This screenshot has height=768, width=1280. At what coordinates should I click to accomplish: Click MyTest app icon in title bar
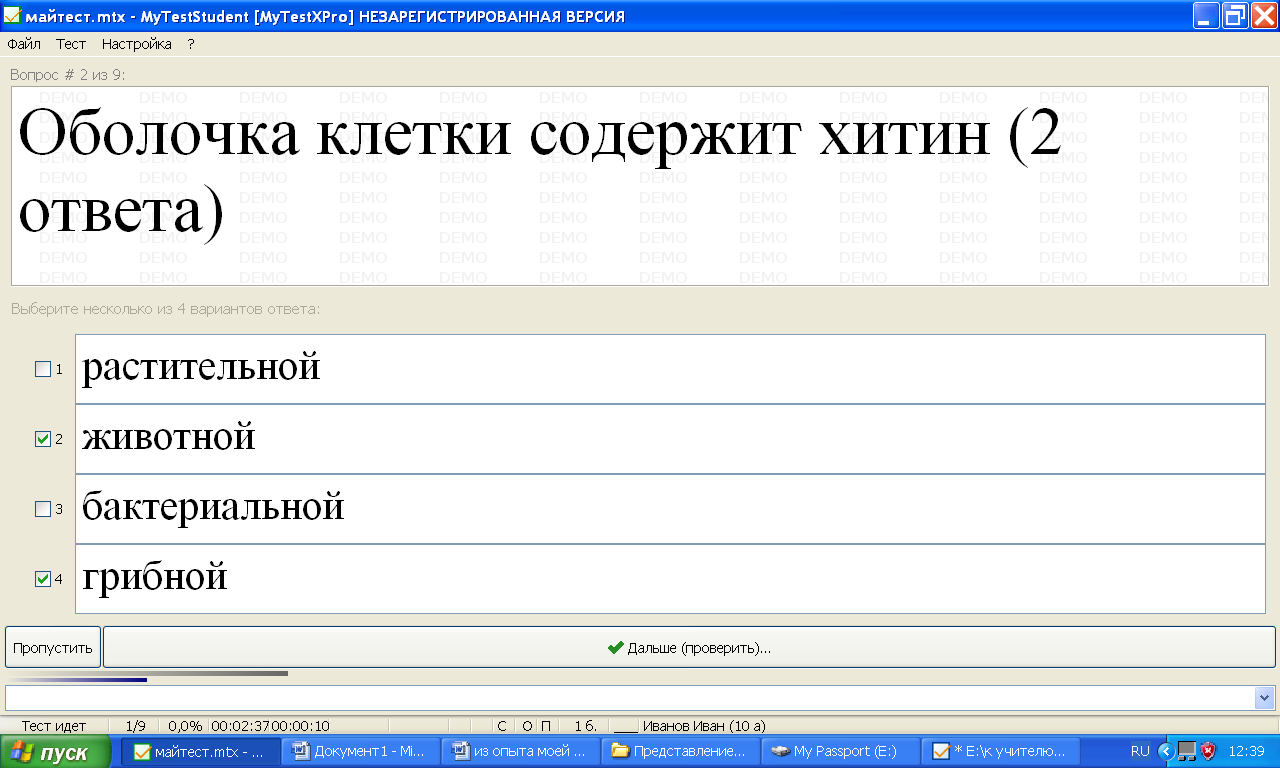point(12,15)
